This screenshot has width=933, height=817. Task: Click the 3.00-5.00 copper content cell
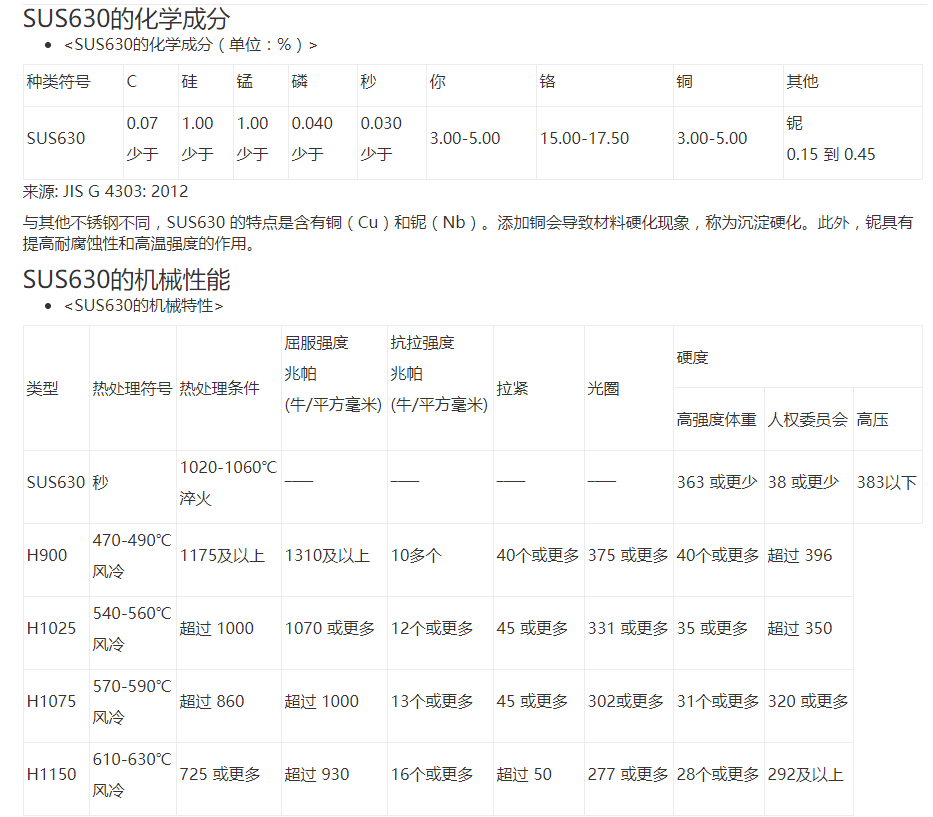[713, 138]
